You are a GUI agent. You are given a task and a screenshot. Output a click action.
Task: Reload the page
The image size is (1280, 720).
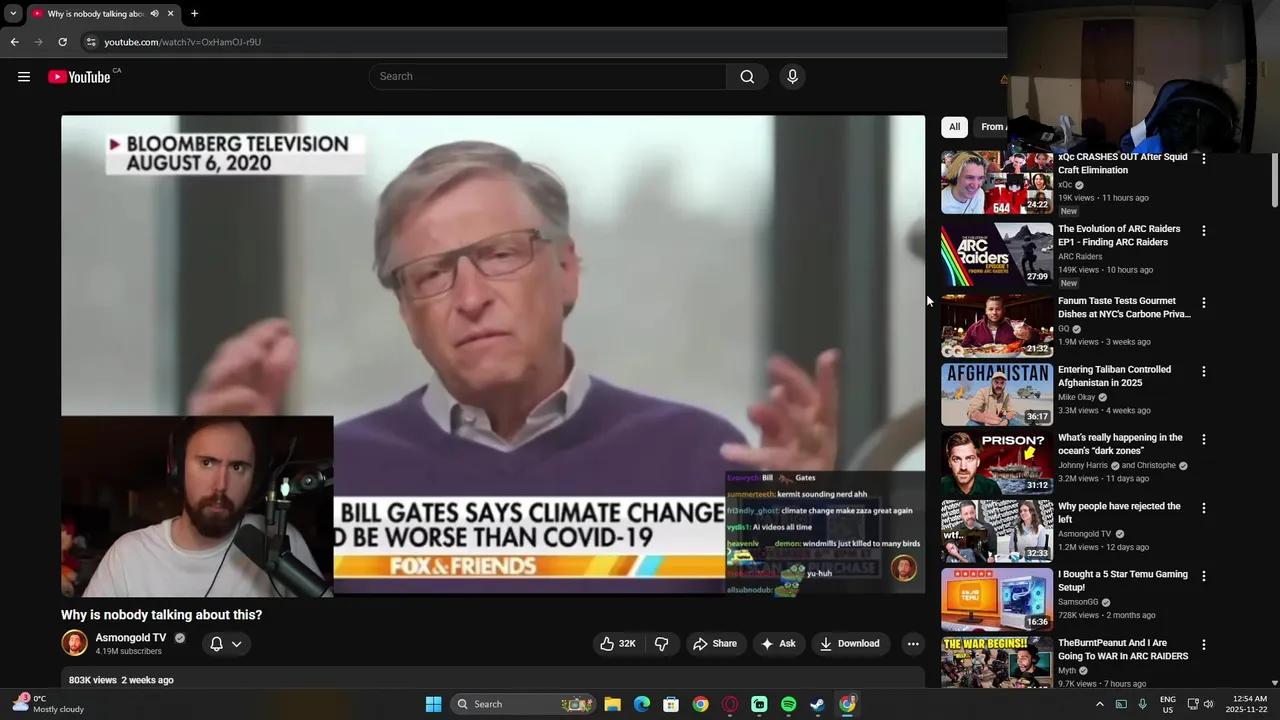pyautogui.click(x=62, y=42)
